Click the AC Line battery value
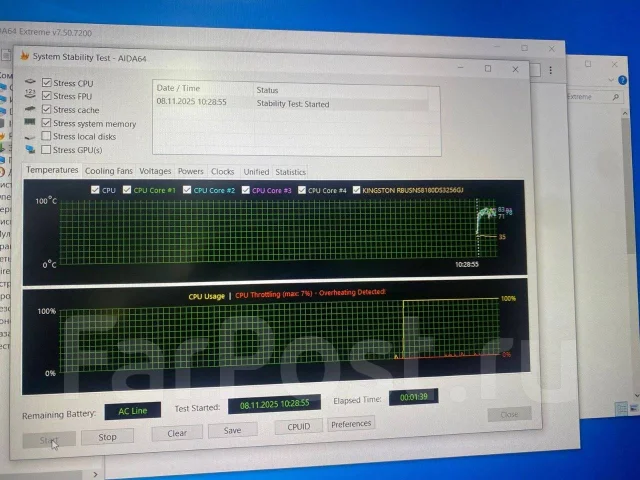The width and height of the screenshot is (640, 480). tap(133, 411)
